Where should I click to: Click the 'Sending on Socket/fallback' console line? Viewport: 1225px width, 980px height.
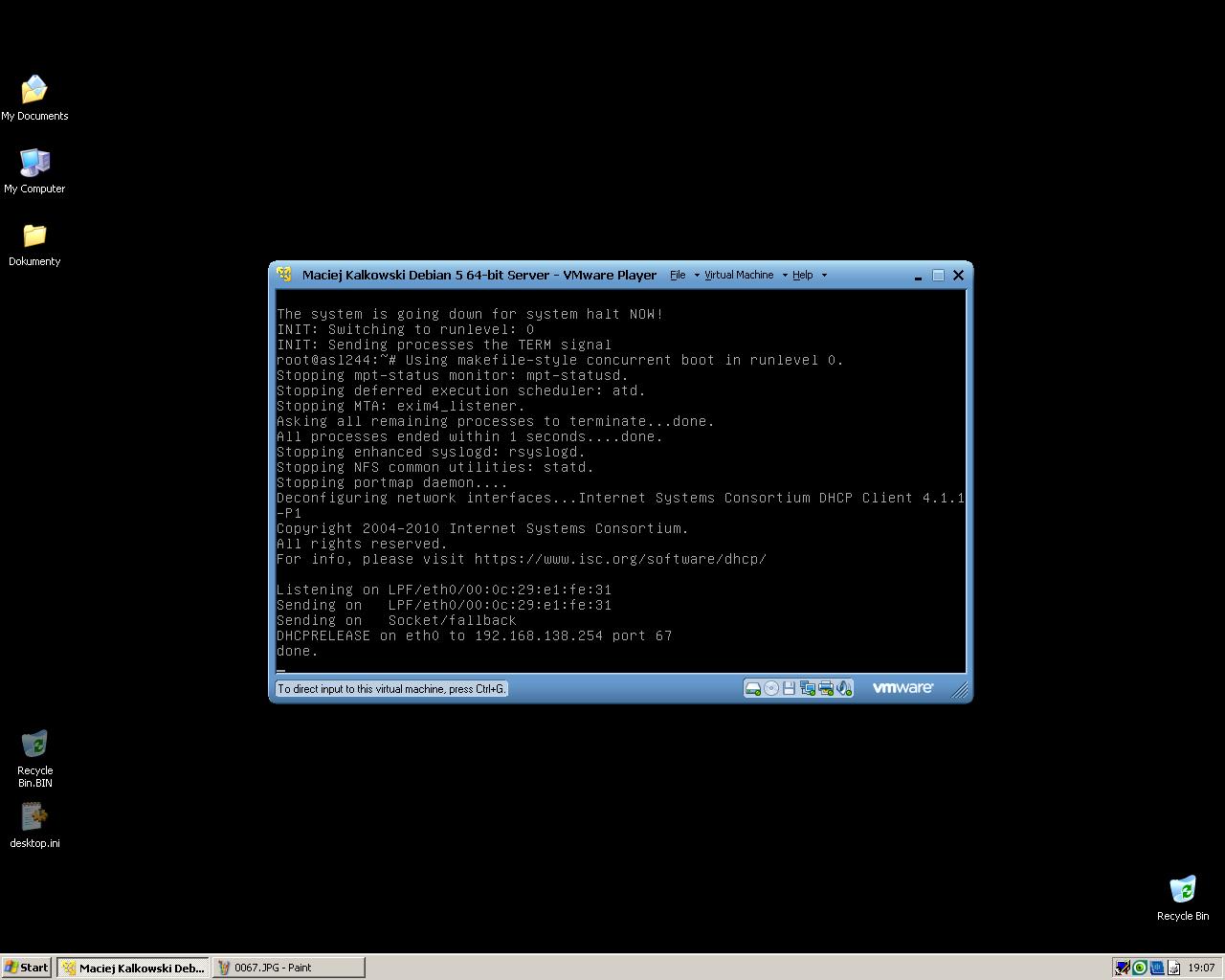pos(396,620)
